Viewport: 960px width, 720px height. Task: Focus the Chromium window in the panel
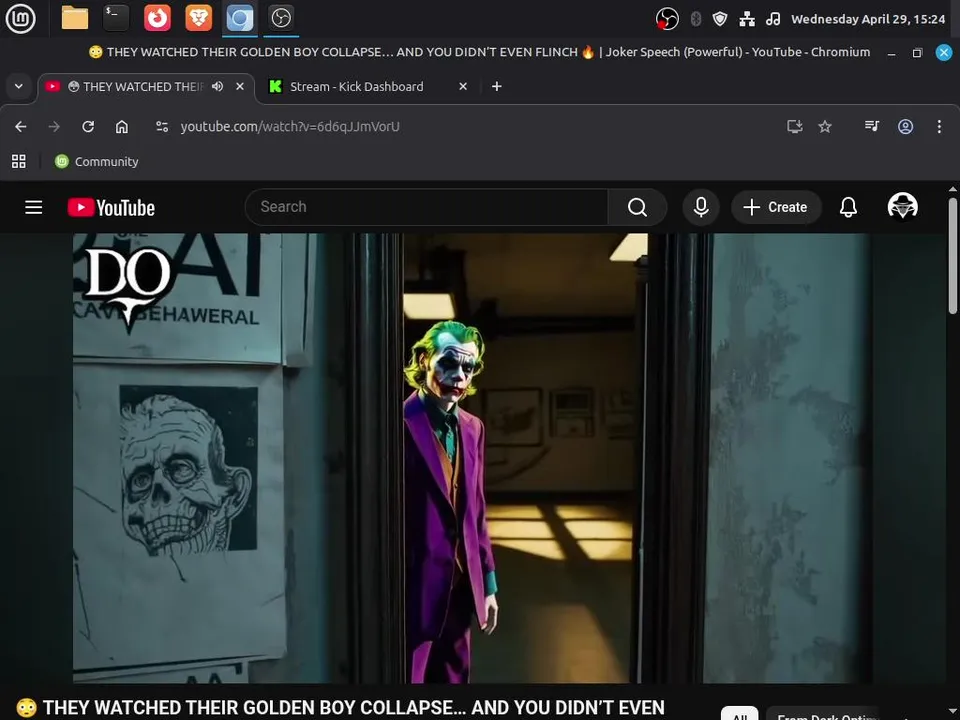[240, 18]
